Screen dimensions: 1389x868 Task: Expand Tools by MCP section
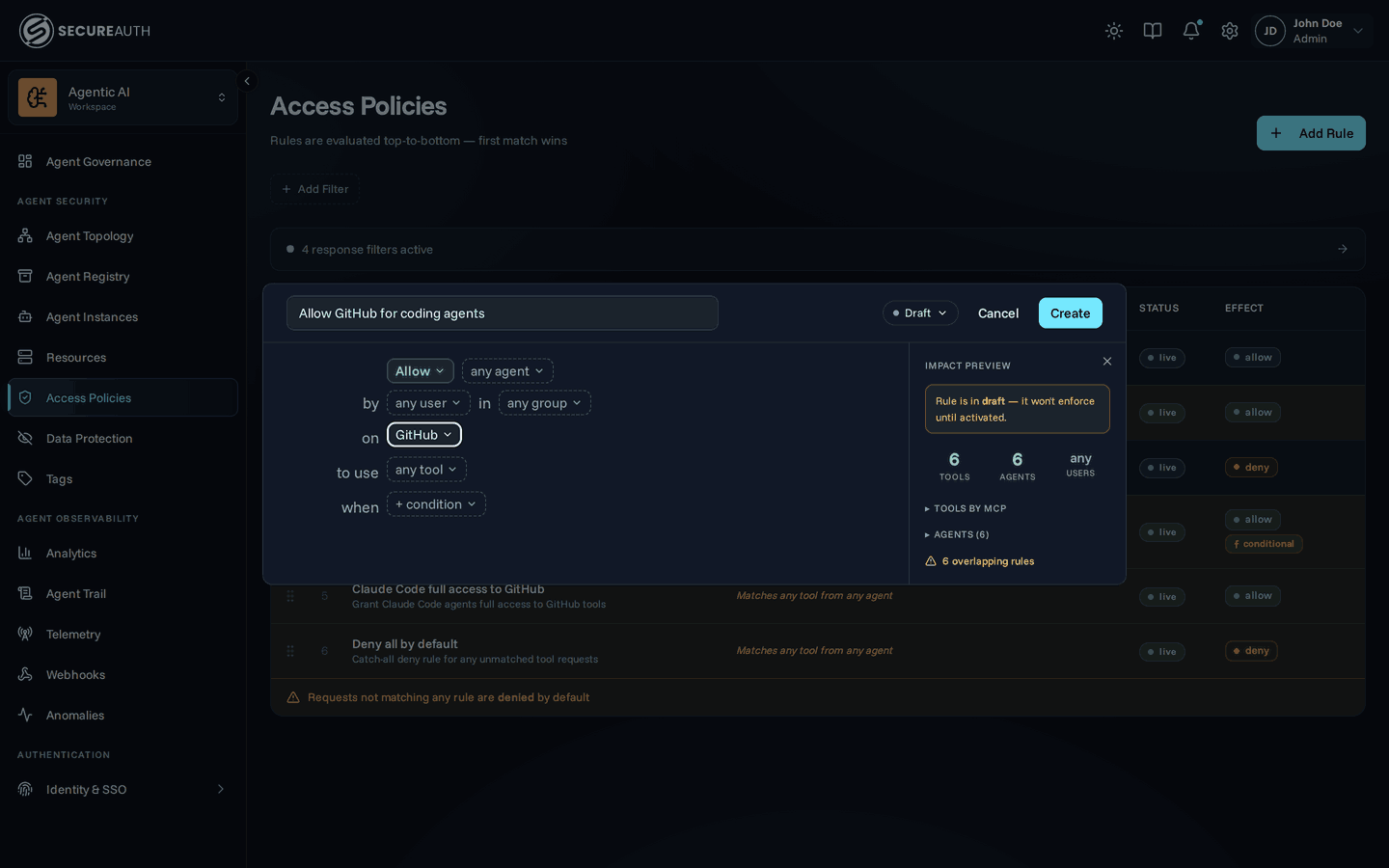(966, 508)
